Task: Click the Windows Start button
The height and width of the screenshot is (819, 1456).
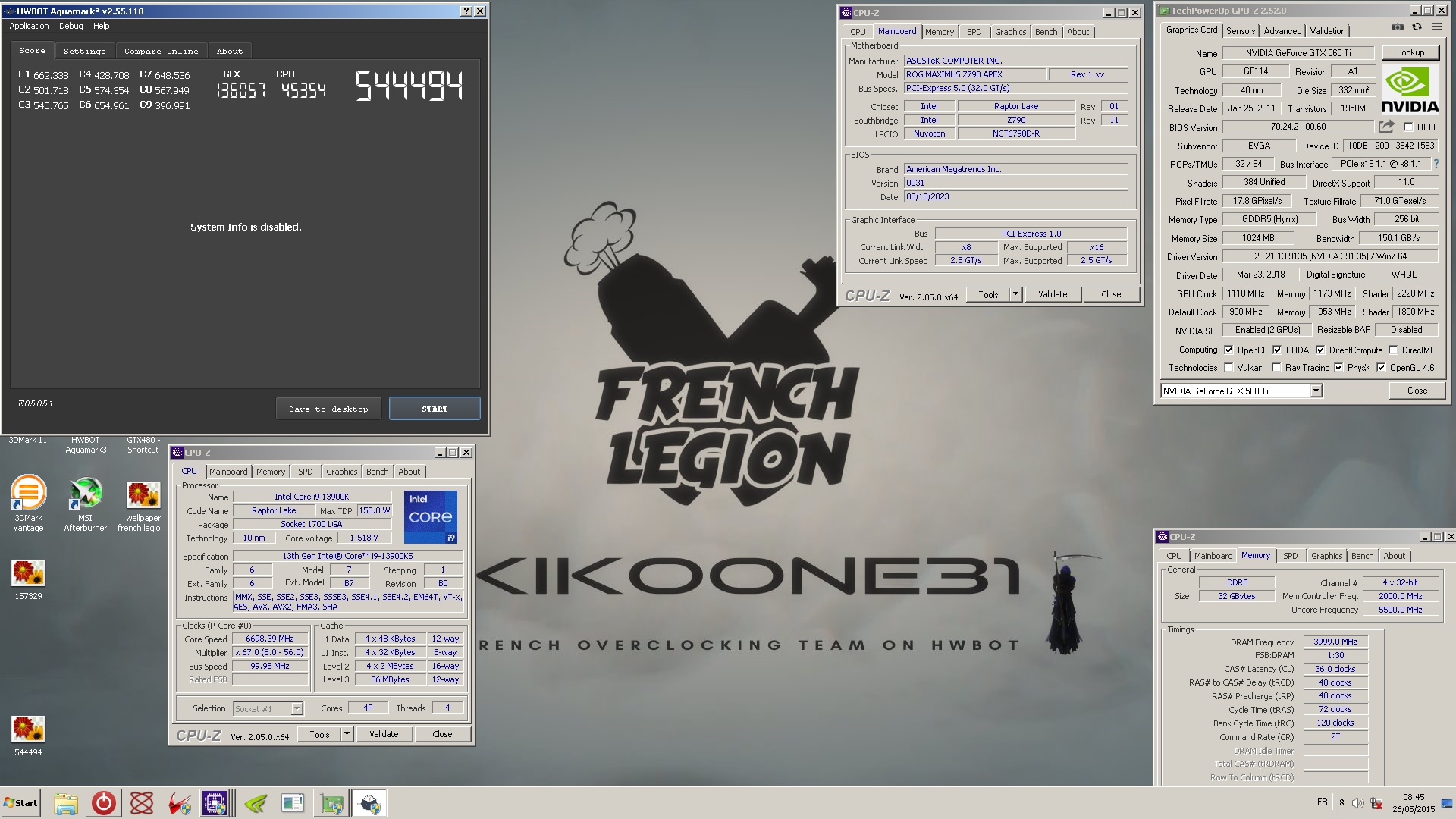Action: (21, 803)
